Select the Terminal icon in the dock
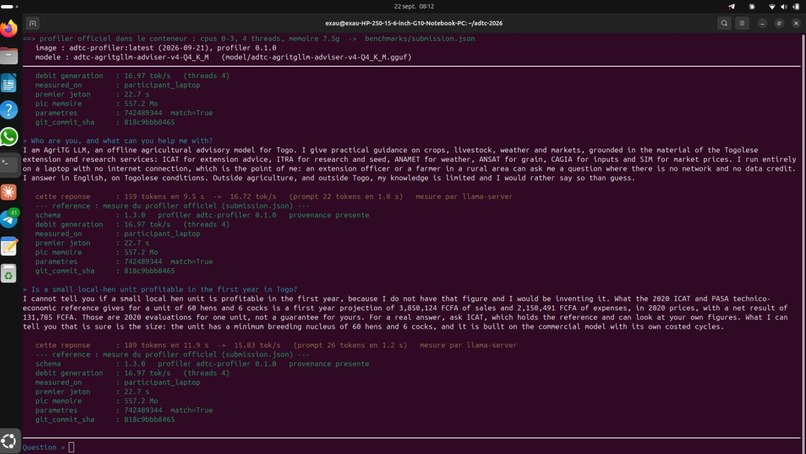This screenshot has width=806, height=454. (9, 165)
